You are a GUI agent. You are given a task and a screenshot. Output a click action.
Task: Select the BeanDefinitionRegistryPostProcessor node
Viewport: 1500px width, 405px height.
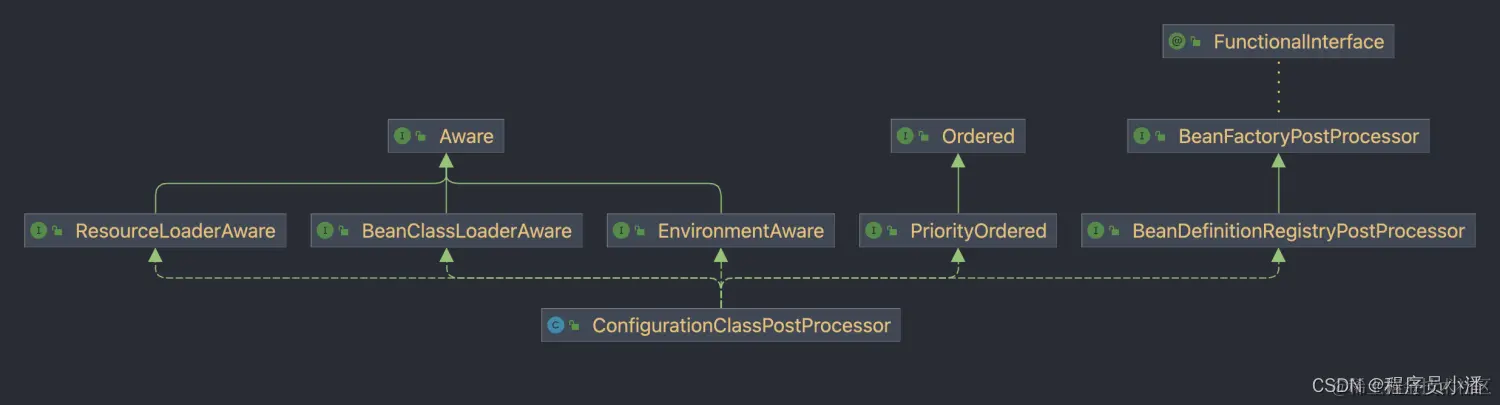[1297, 231]
